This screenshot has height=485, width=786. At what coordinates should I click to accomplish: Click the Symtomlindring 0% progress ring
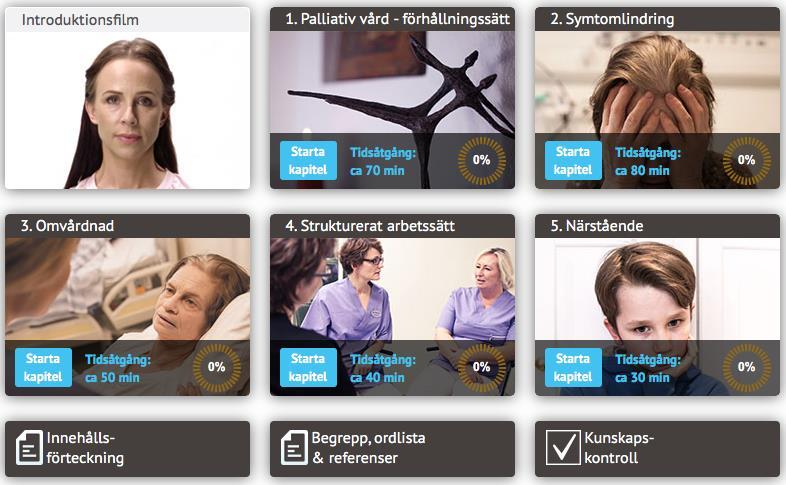pos(746,160)
